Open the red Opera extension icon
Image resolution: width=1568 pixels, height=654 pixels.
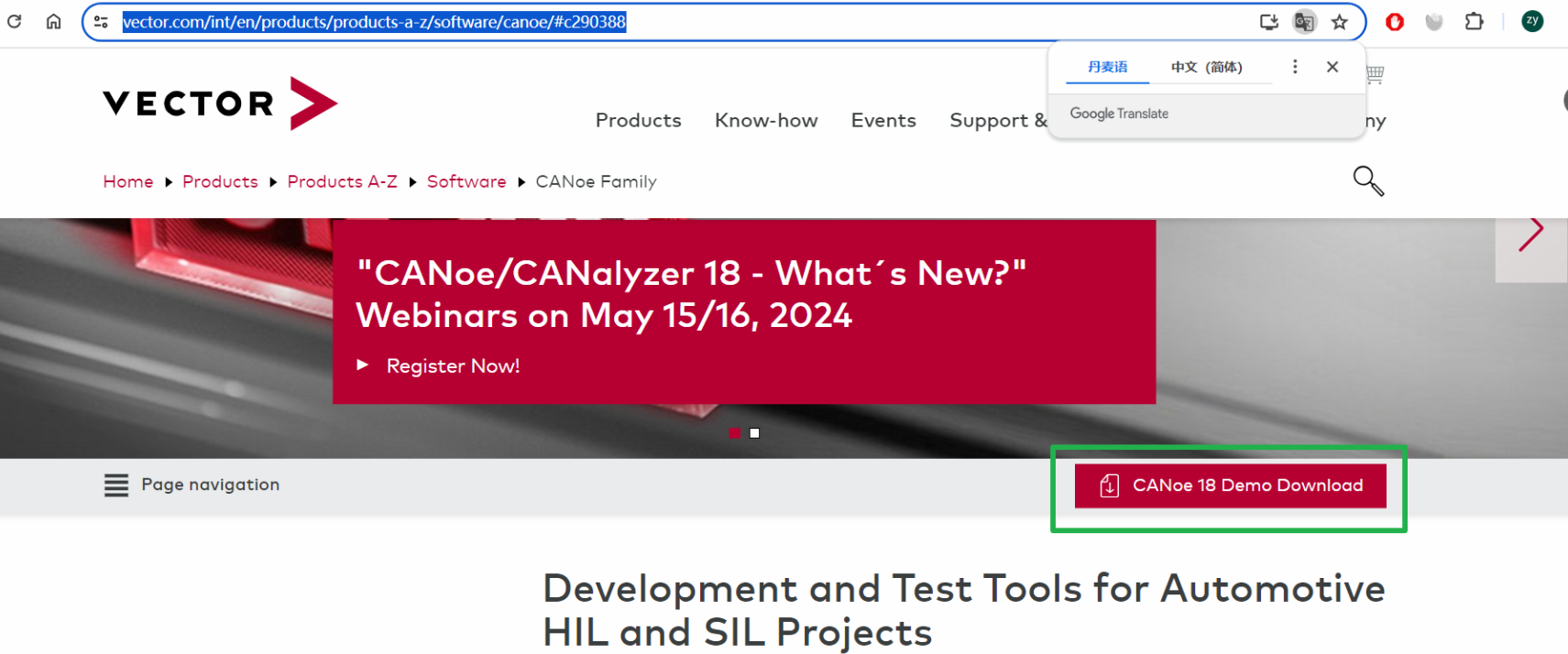1395,22
